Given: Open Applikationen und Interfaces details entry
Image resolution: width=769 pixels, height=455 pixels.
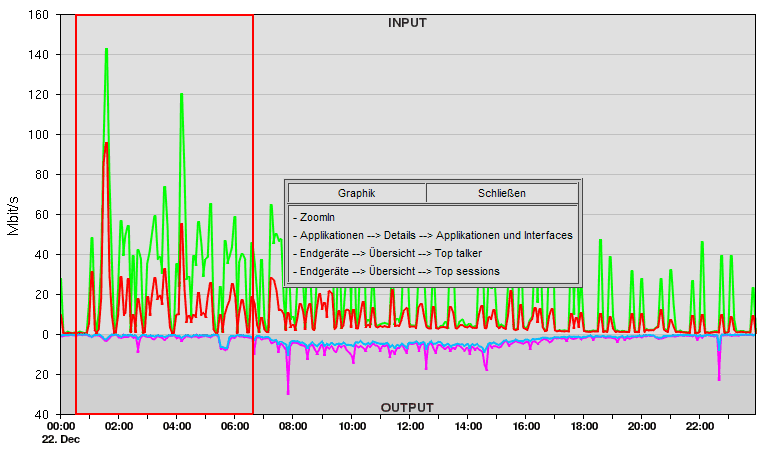Looking at the screenshot, I should pyautogui.click(x=433, y=235).
